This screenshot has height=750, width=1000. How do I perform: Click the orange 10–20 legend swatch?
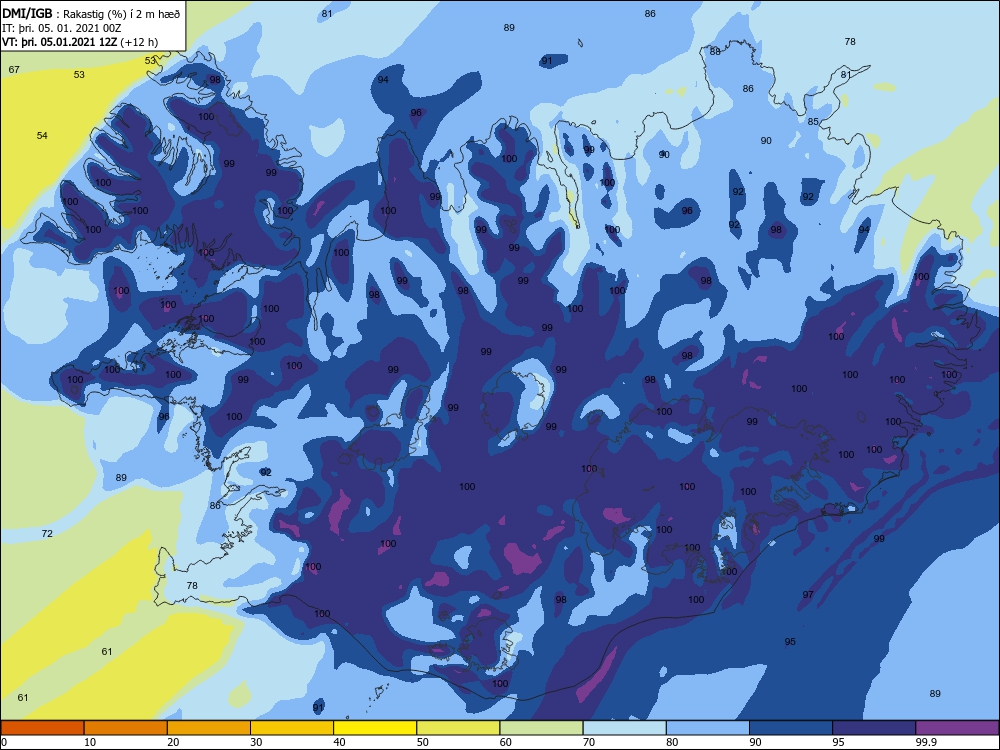pyautogui.click(x=126, y=728)
